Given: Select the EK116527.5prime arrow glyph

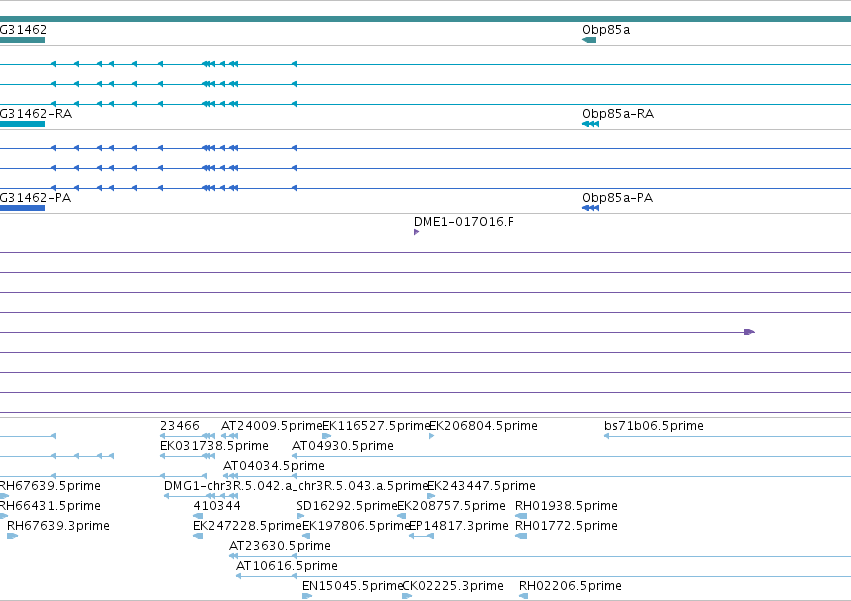Looking at the screenshot, I should click(x=327, y=436).
